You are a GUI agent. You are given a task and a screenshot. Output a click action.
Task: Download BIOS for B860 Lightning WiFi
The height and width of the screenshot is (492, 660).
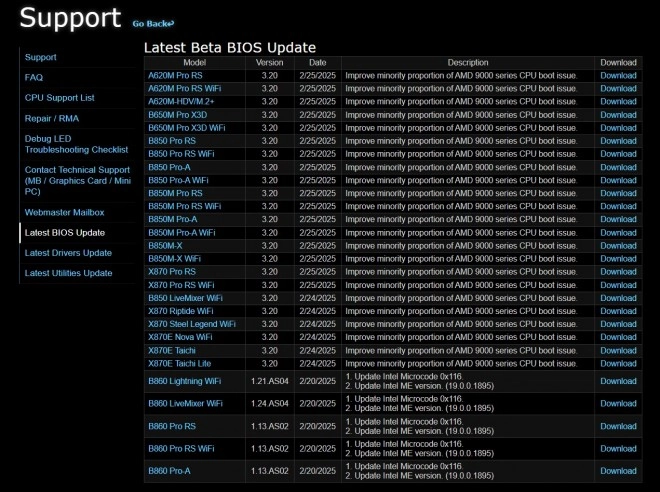click(x=618, y=381)
